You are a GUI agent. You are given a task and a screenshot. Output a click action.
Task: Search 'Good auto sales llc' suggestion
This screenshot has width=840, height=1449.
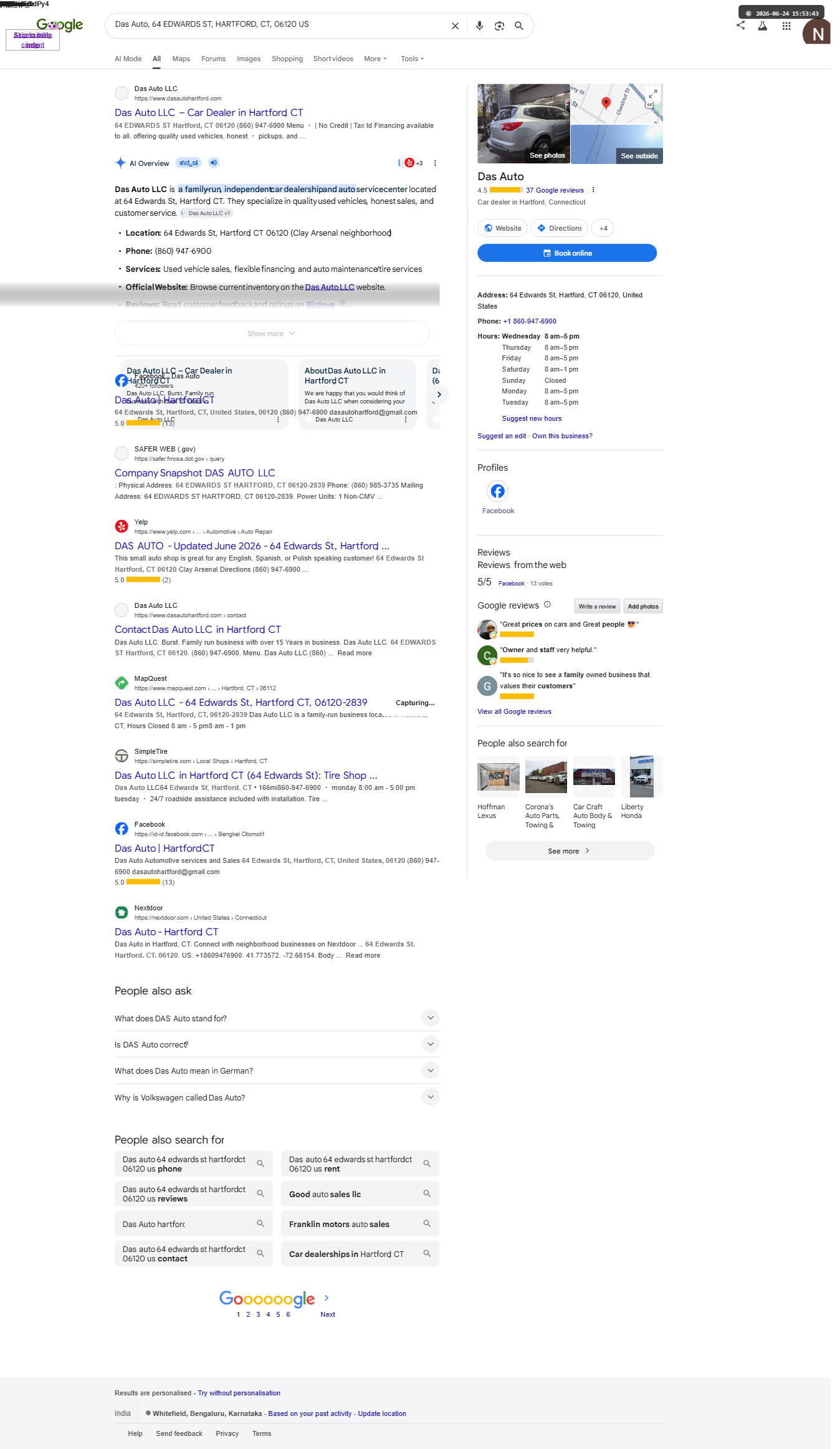coord(360,1193)
